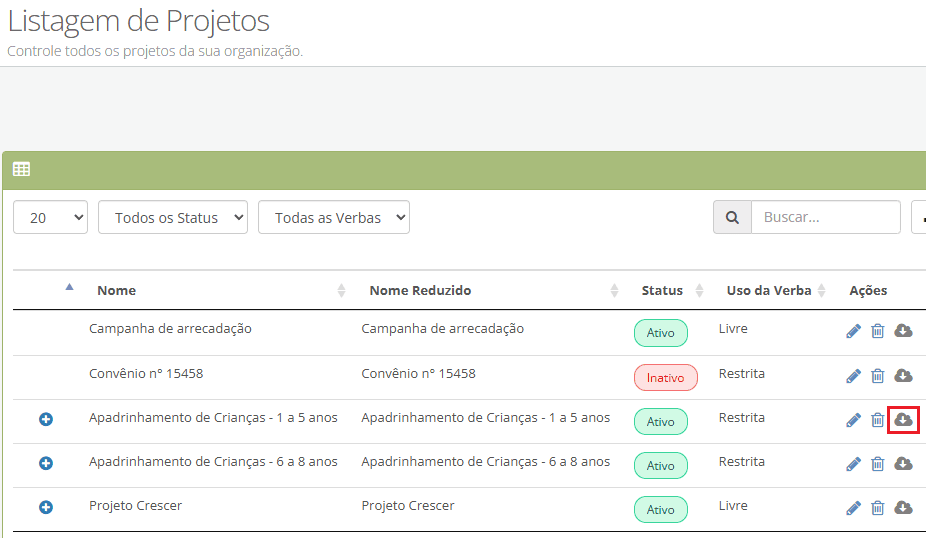Edit Apadrinhamento de Crianças 6 a 8 anos
The width and height of the screenshot is (926, 538).
[x=853, y=464]
